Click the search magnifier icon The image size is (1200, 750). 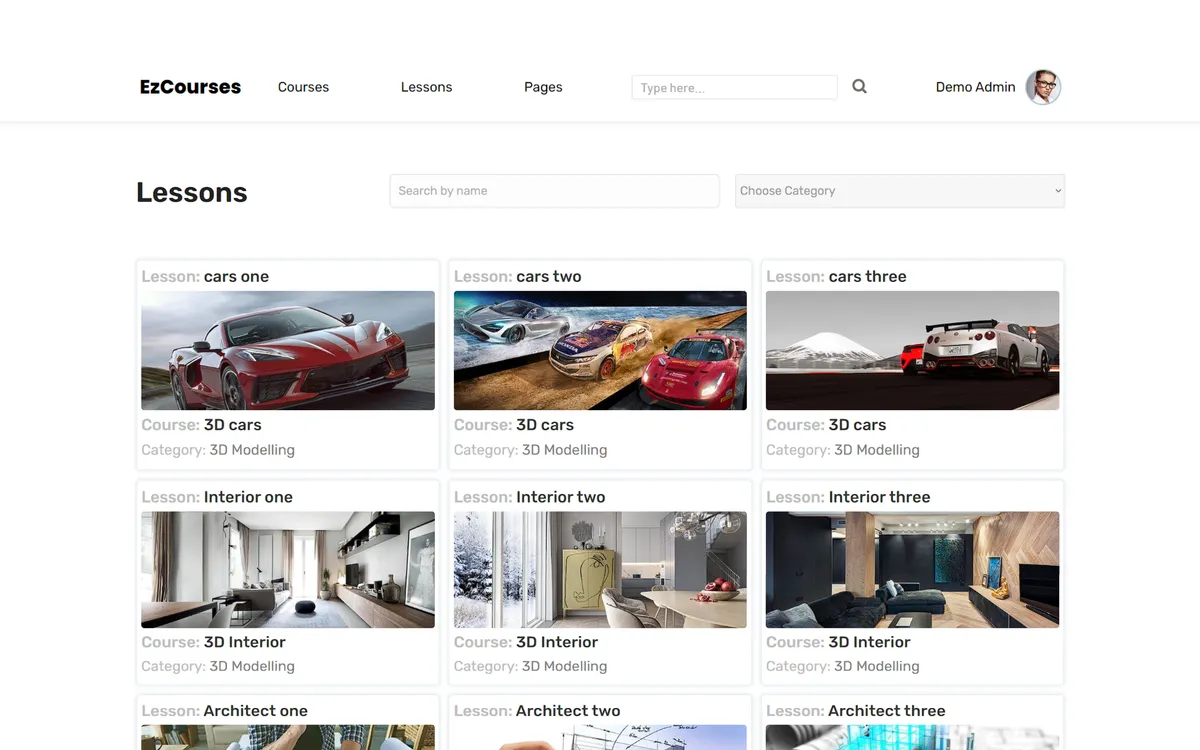point(859,87)
